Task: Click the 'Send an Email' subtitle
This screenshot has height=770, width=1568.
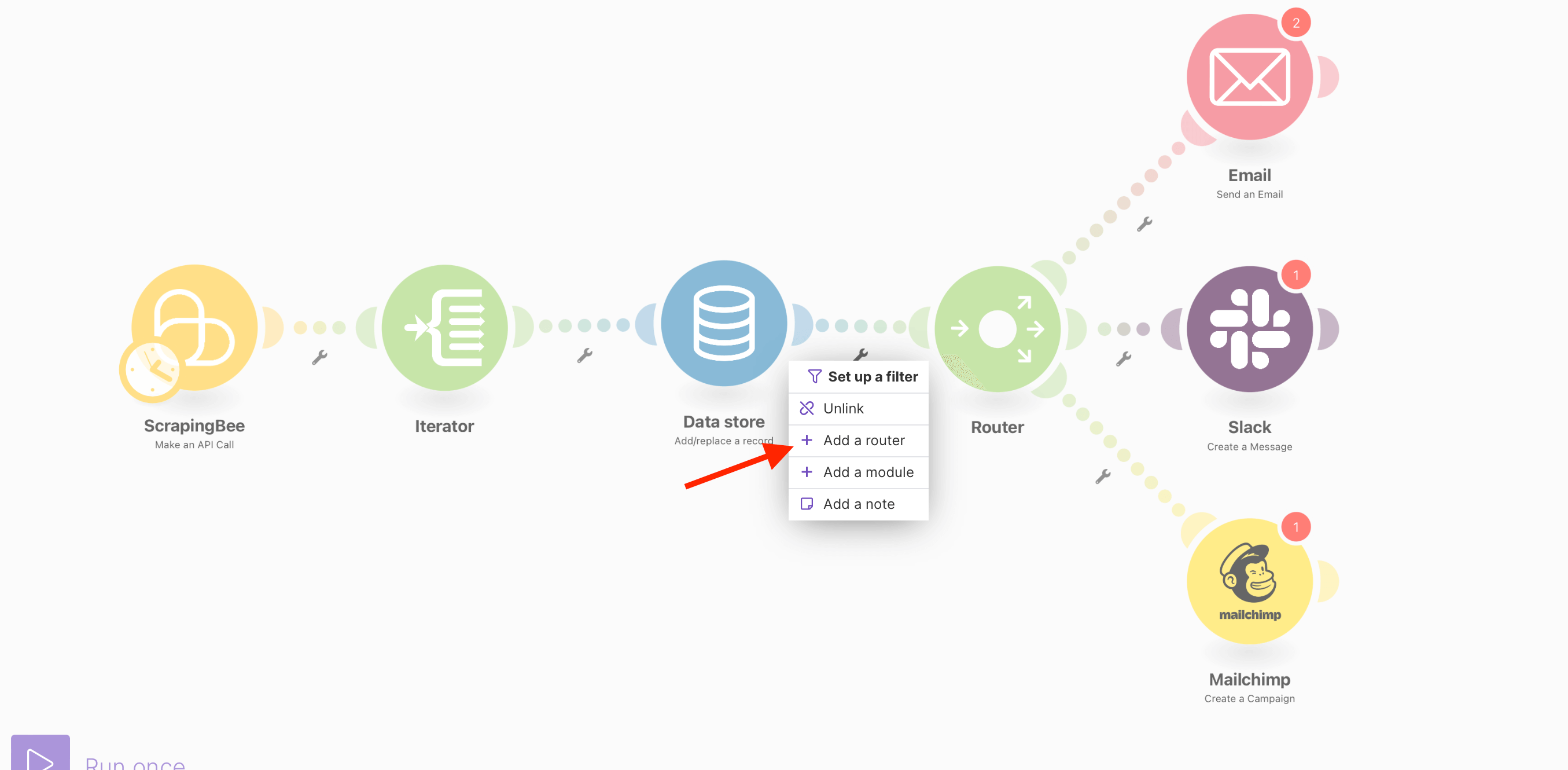Action: pyautogui.click(x=1250, y=195)
